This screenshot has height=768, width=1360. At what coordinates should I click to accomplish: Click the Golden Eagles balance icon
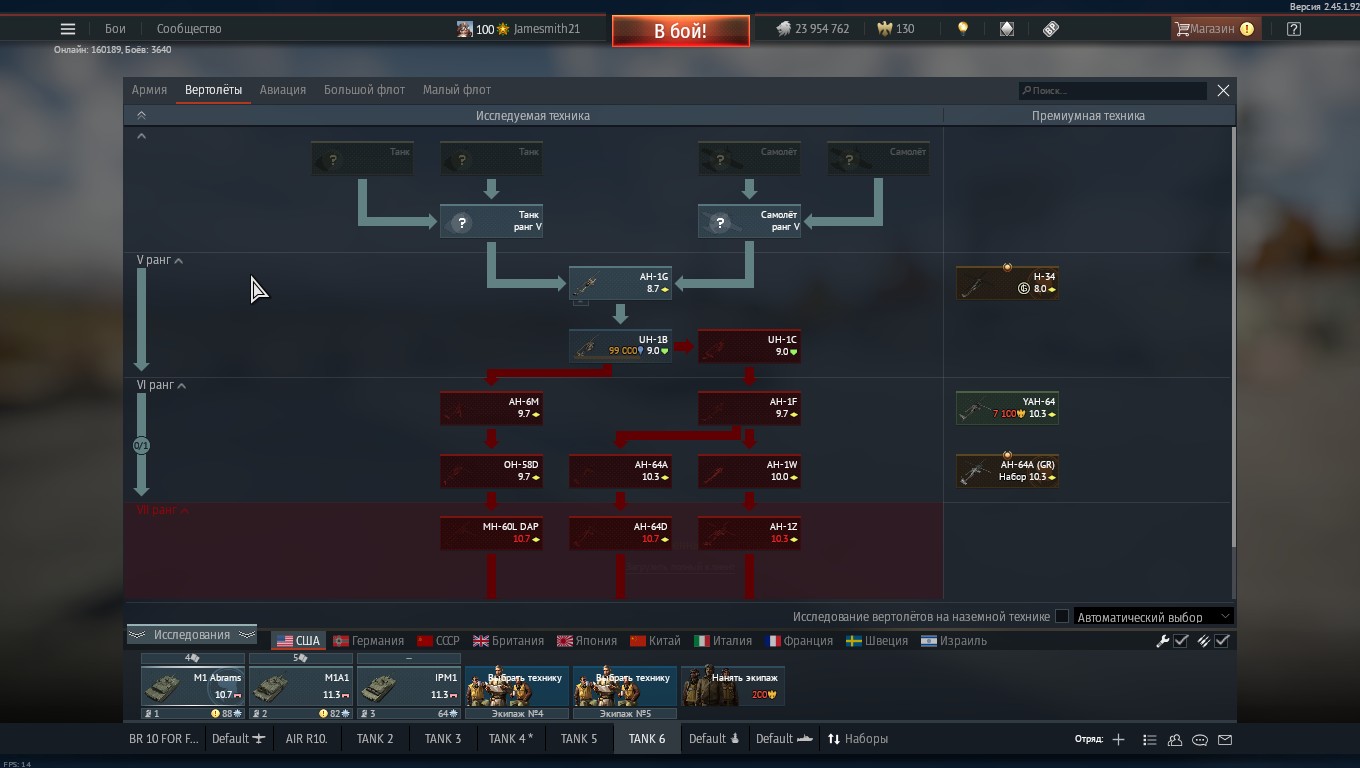(x=884, y=29)
